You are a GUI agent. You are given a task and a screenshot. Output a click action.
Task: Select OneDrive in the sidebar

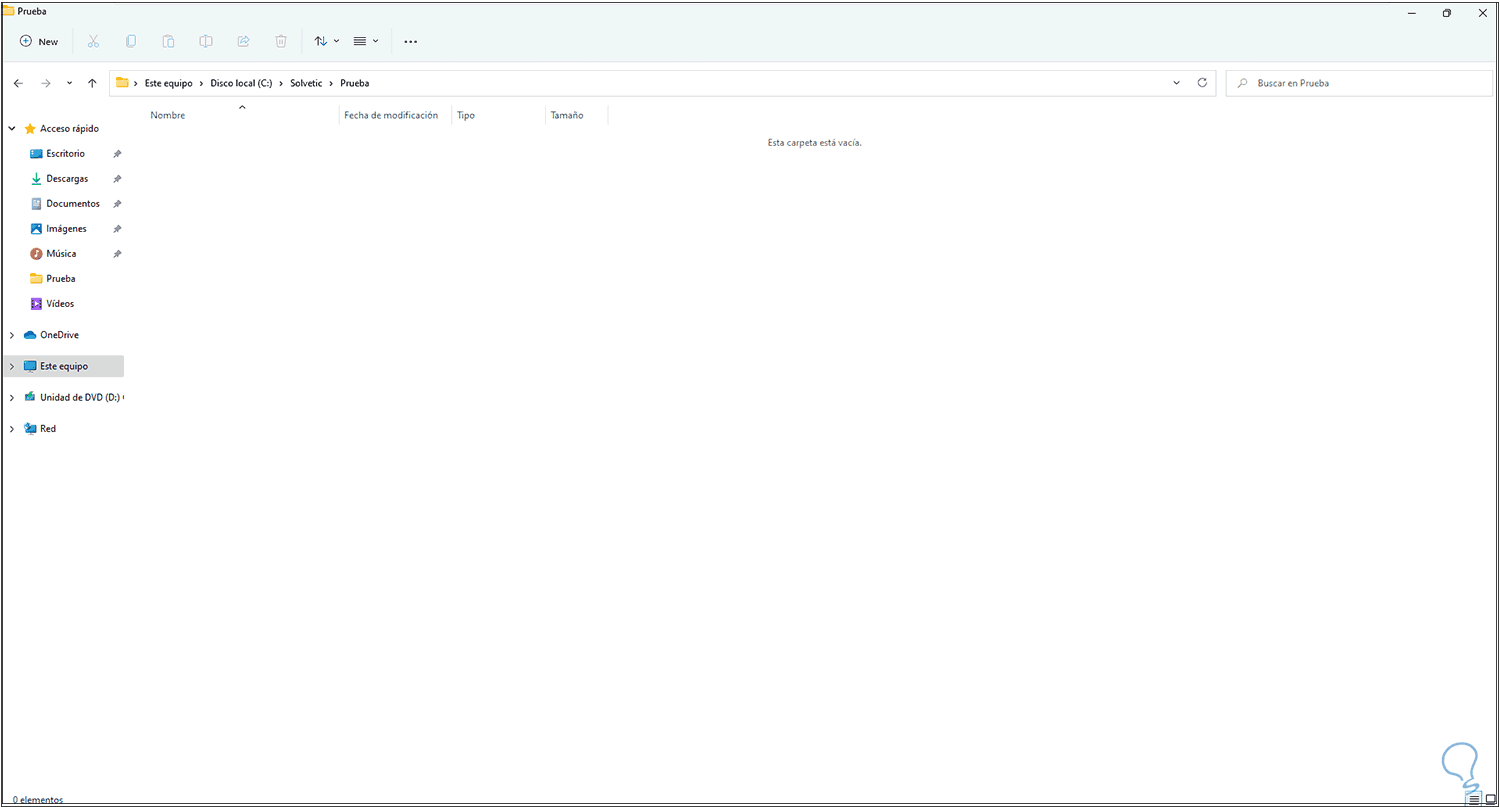tap(59, 335)
